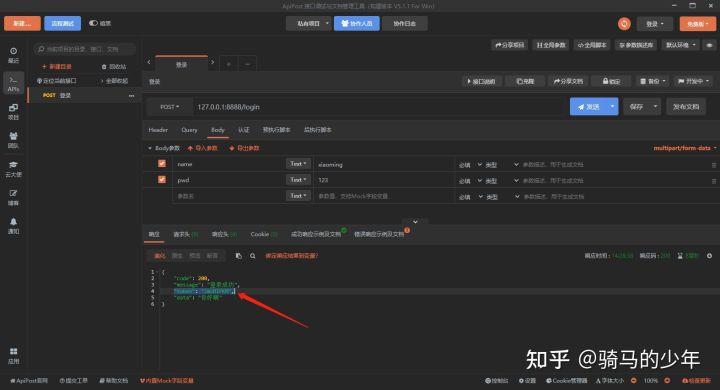Switch to the Cookie response tab

point(264,234)
